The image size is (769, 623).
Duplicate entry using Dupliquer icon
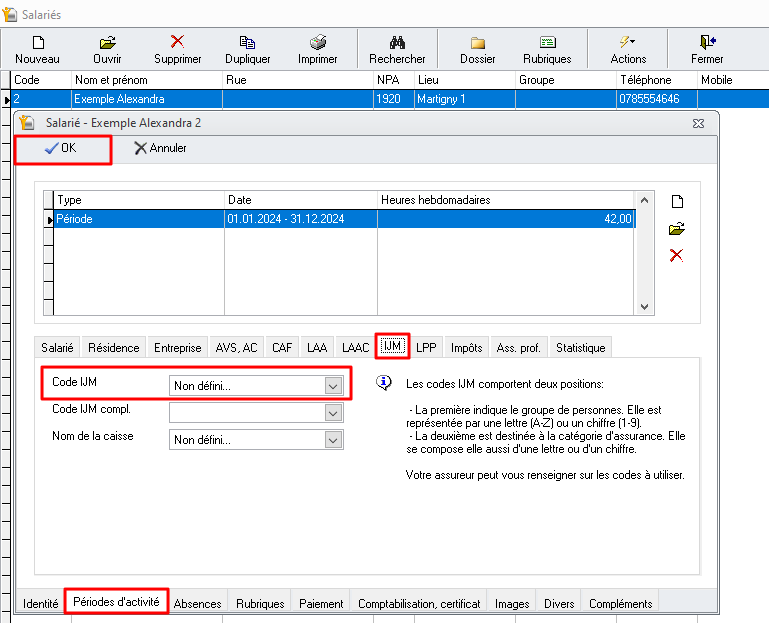tap(247, 43)
